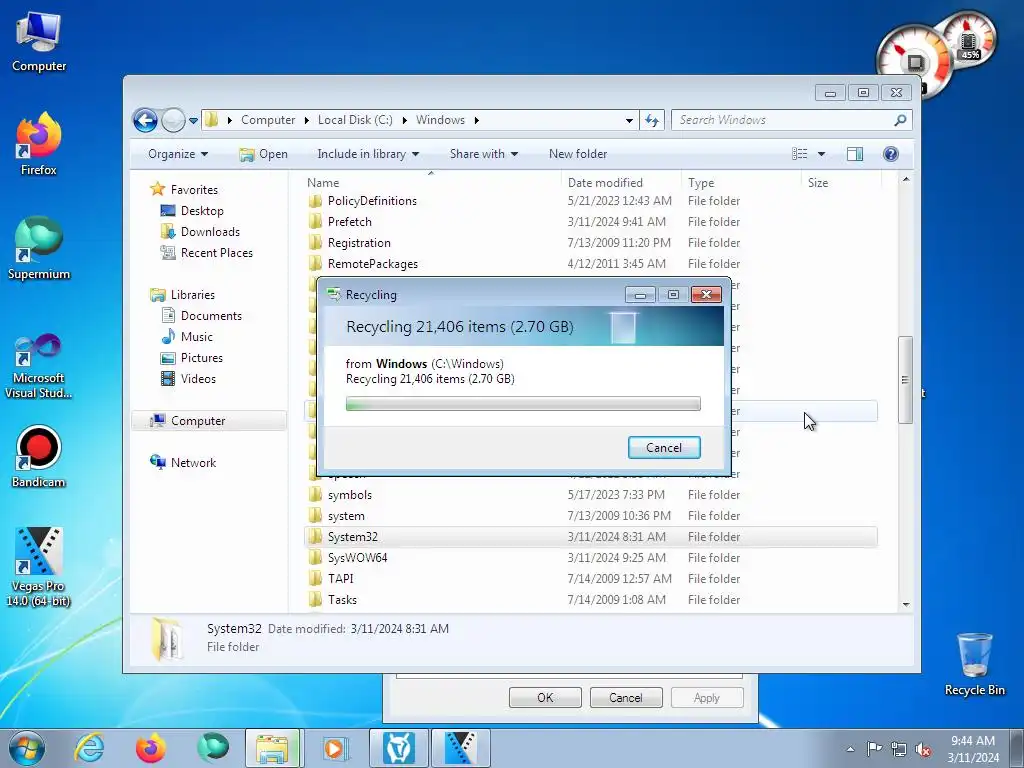The width and height of the screenshot is (1024, 768).
Task: Open Vegas Pro 14.0 desktop shortcut
Action: click(x=39, y=567)
